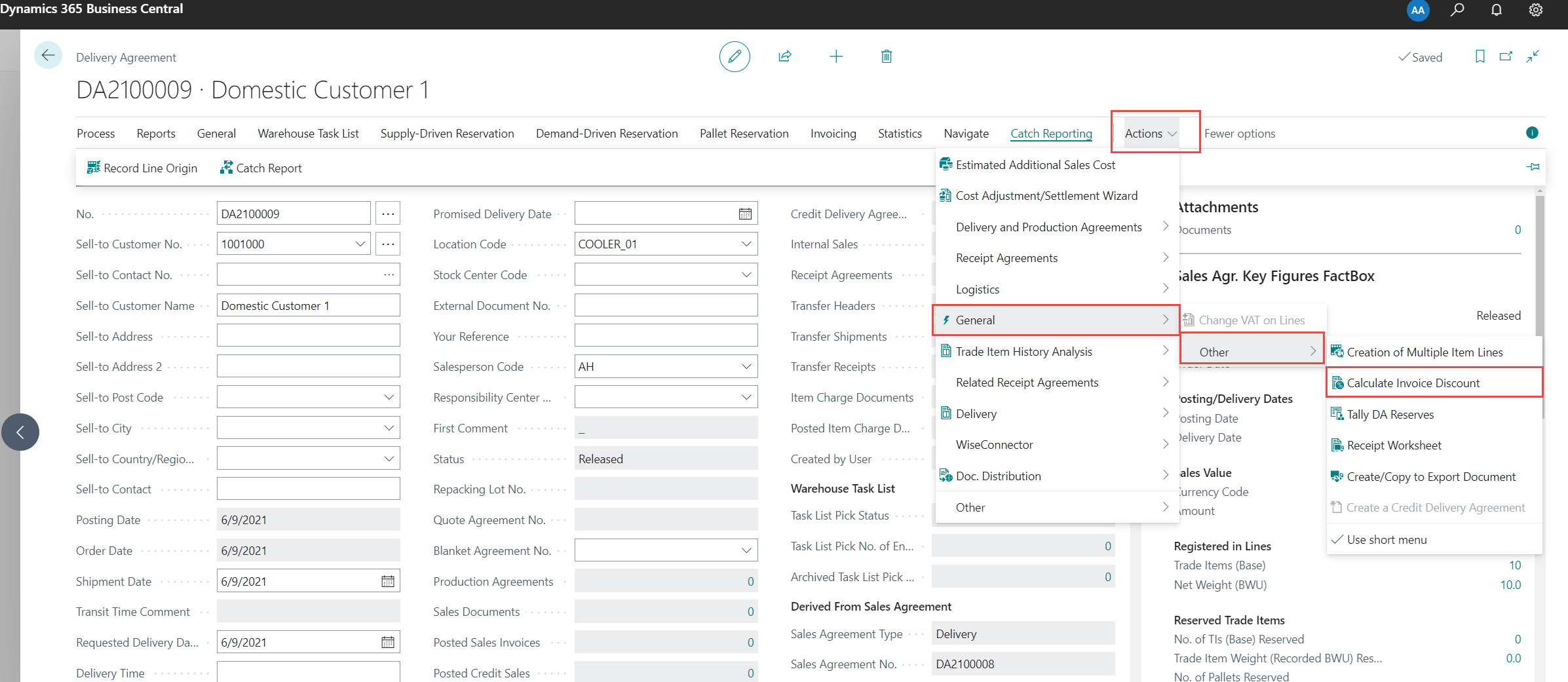The height and width of the screenshot is (682, 1568).
Task: Click the search magnifier icon
Action: point(1457,10)
